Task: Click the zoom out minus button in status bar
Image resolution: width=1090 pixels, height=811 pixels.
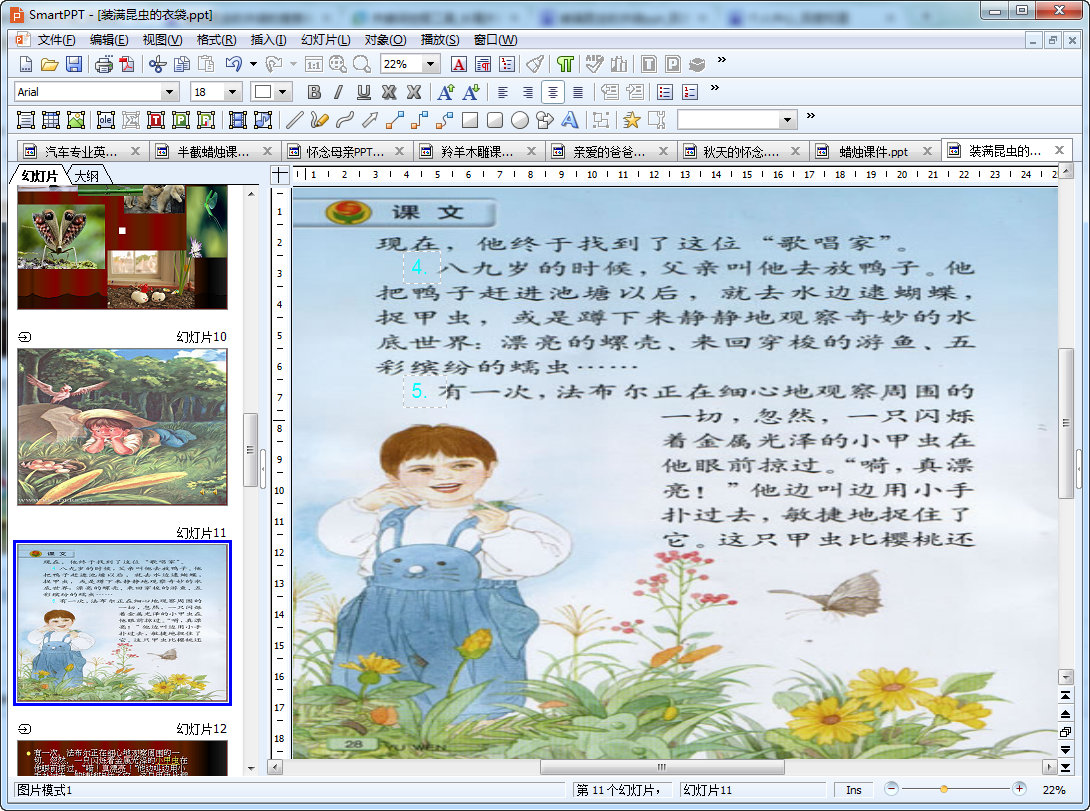Action: pyautogui.click(x=892, y=789)
